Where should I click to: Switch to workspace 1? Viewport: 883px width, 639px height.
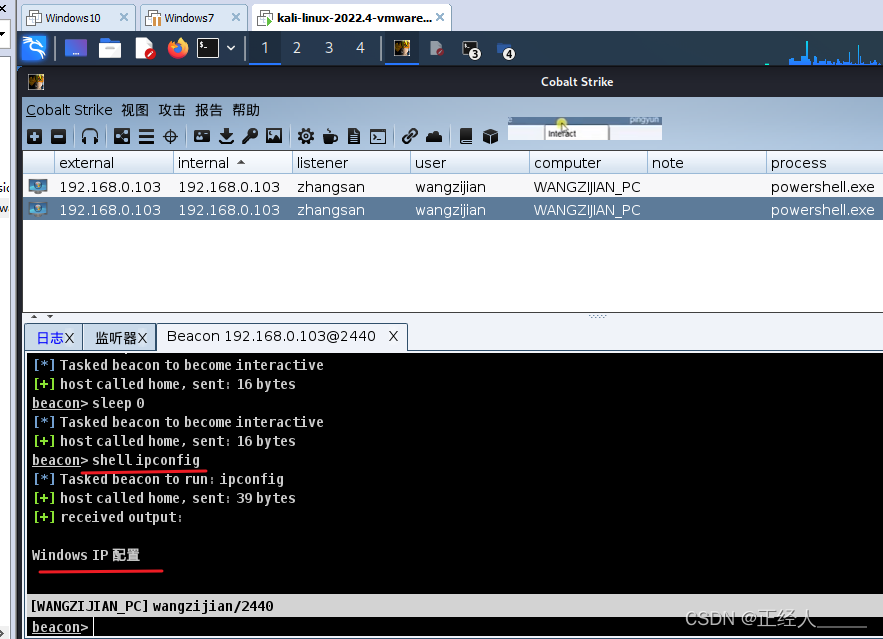265,48
